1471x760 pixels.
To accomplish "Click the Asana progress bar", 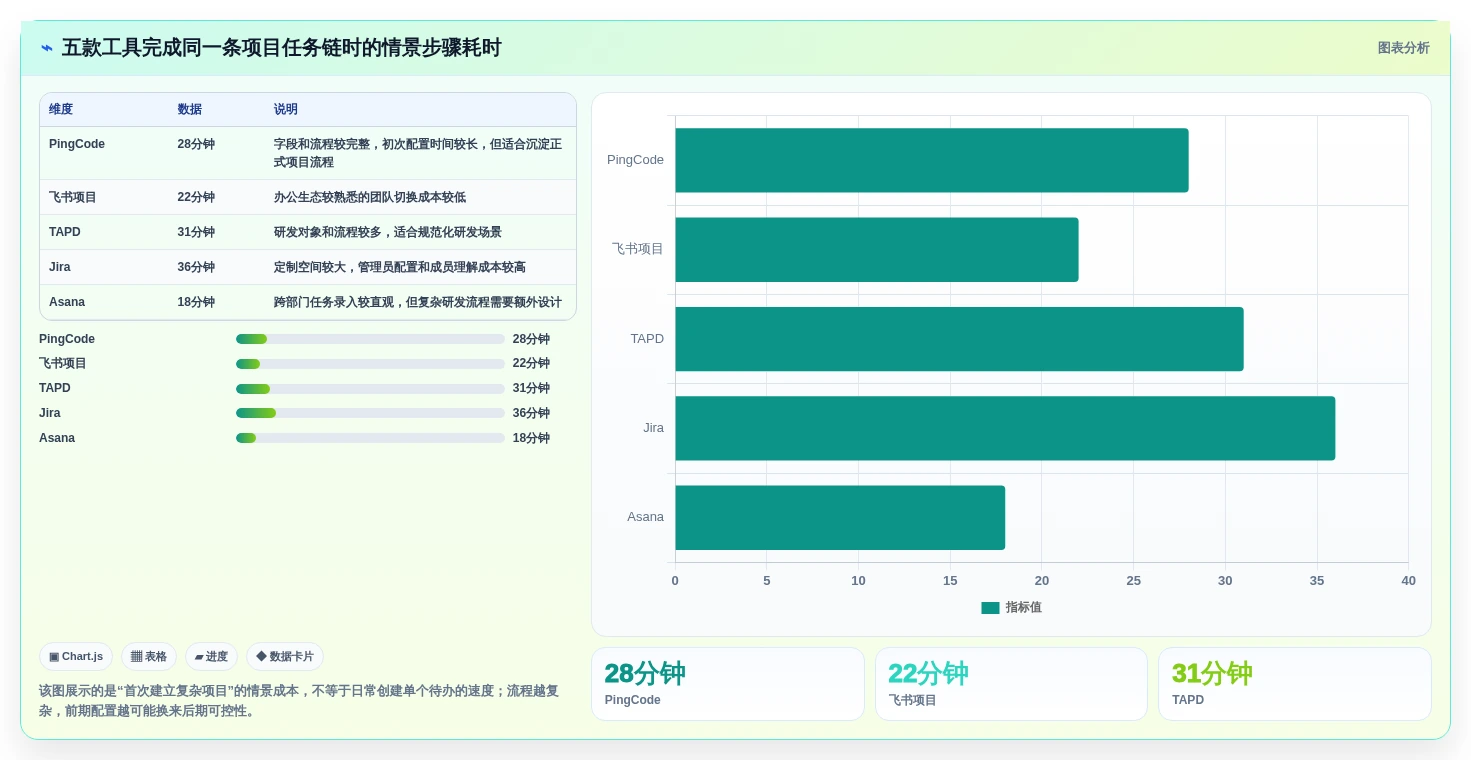I will pyautogui.click(x=370, y=438).
